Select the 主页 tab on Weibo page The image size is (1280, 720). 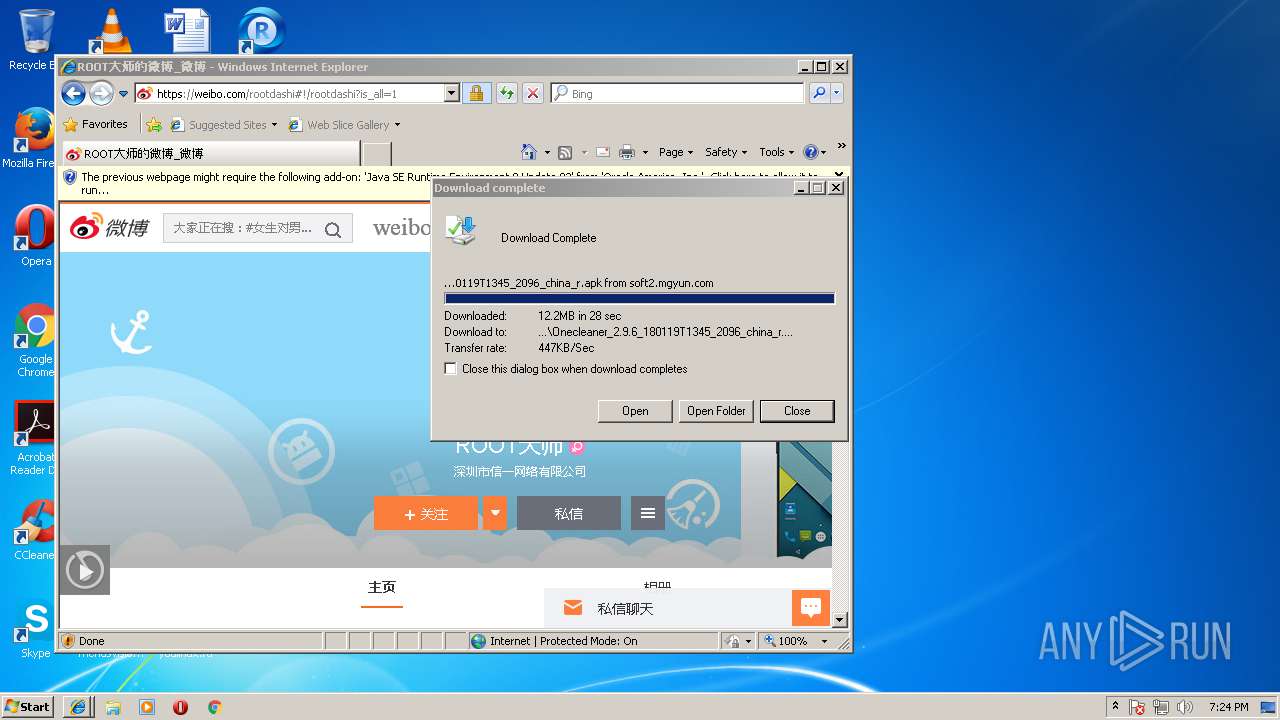pyautogui.click(x=382, y=587)
